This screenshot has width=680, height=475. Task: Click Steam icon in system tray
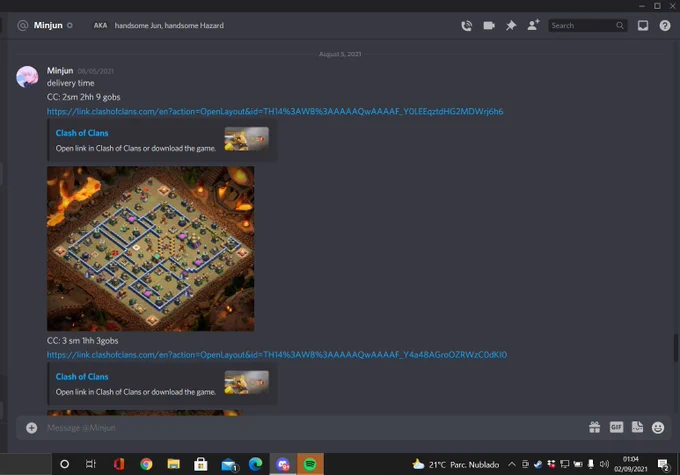tap(538, 465)
